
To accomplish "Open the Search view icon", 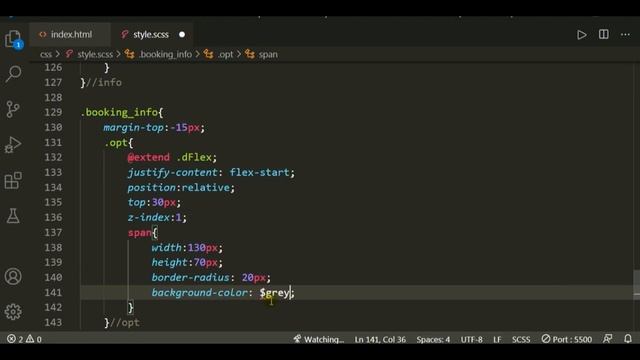I will click(13, 74).
